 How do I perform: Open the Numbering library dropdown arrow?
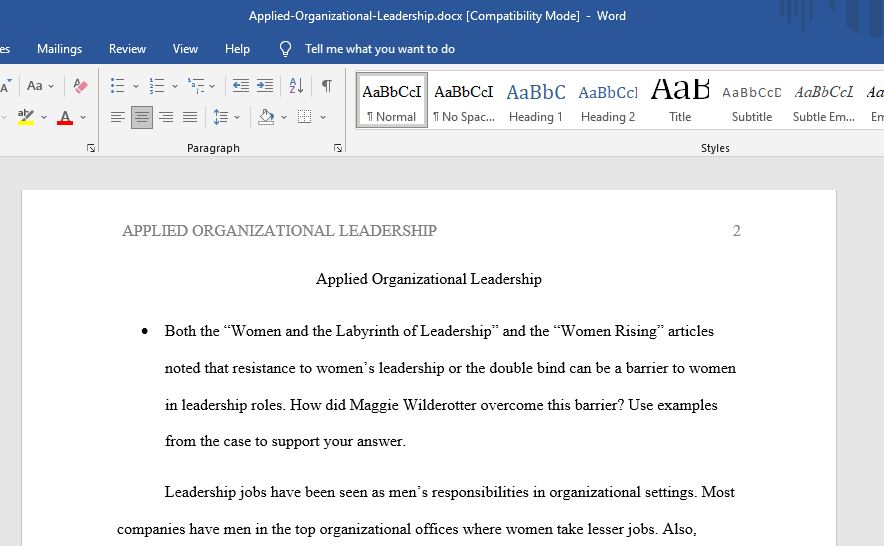[175, 86]
